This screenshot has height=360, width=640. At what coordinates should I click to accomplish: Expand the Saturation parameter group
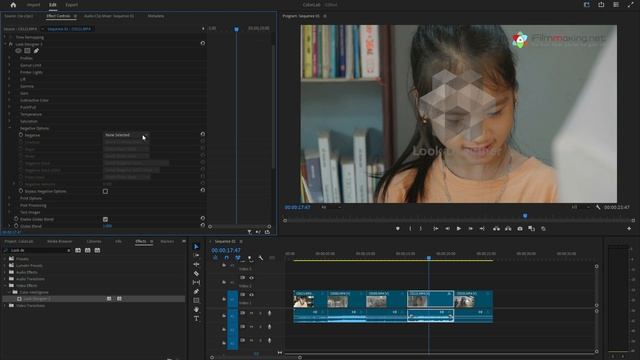(x=10, y=121)
